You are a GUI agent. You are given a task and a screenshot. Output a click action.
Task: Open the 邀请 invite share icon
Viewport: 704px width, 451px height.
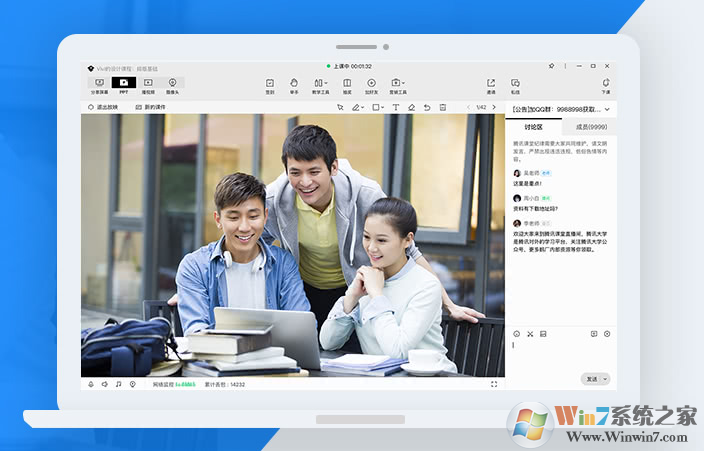491,85
